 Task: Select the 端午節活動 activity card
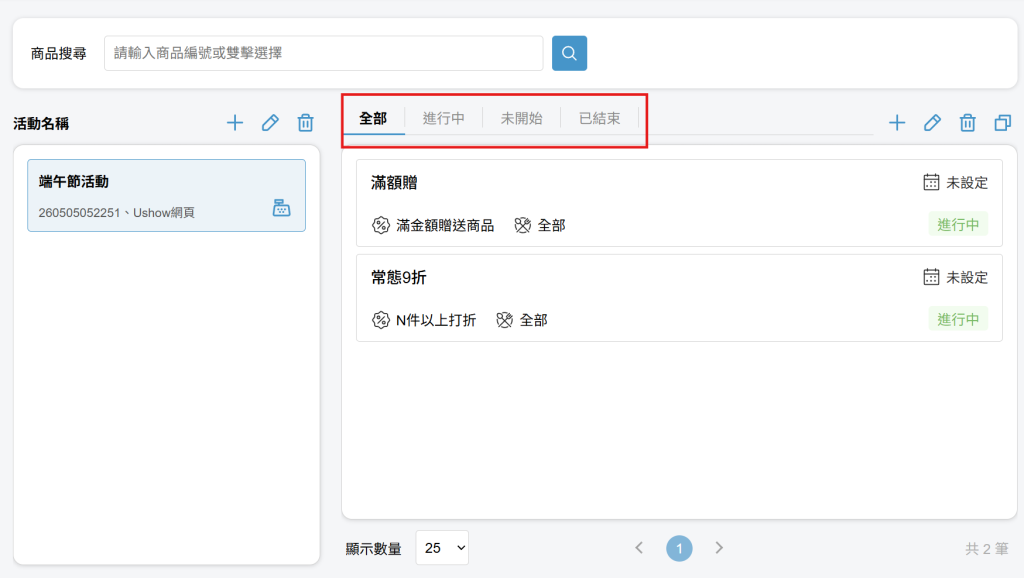pos(167,195)
